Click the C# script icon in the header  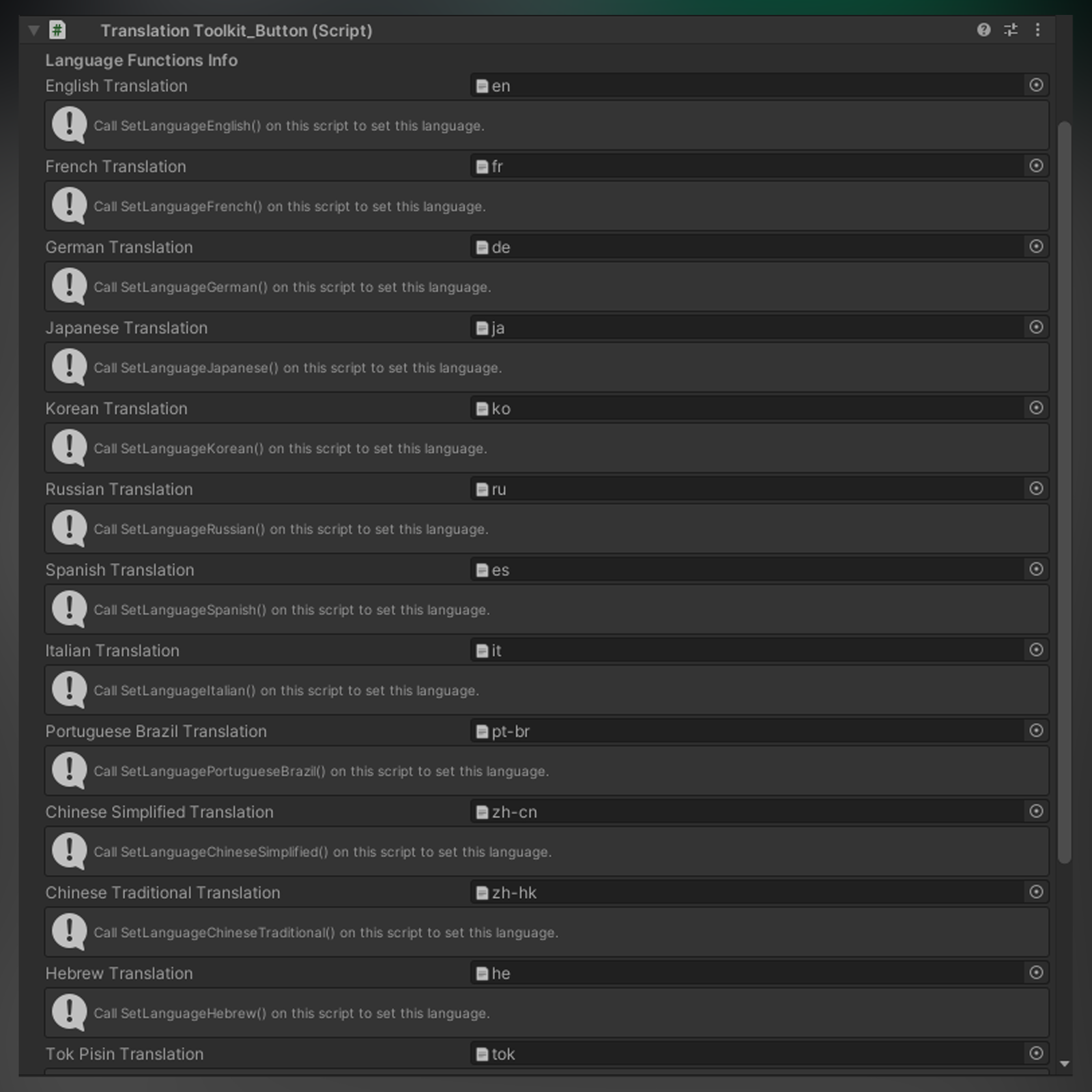coord(57,30)
